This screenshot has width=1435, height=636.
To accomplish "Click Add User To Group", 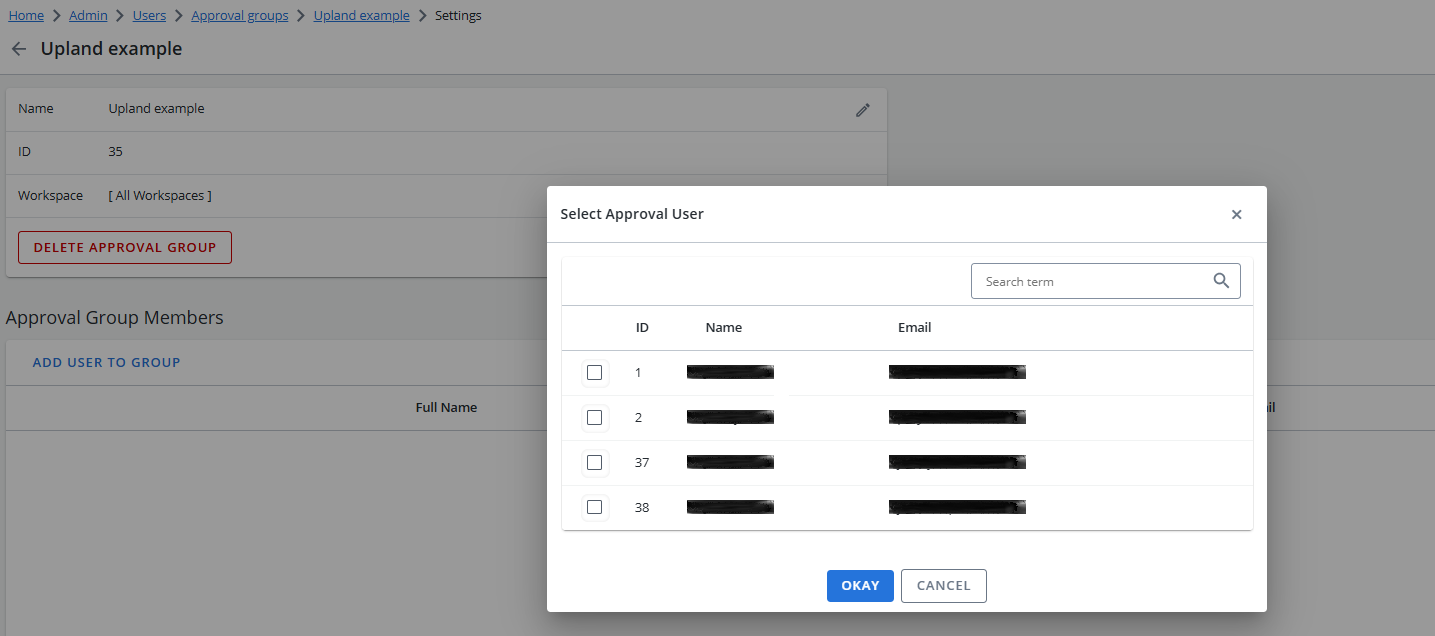I will 107,363.
